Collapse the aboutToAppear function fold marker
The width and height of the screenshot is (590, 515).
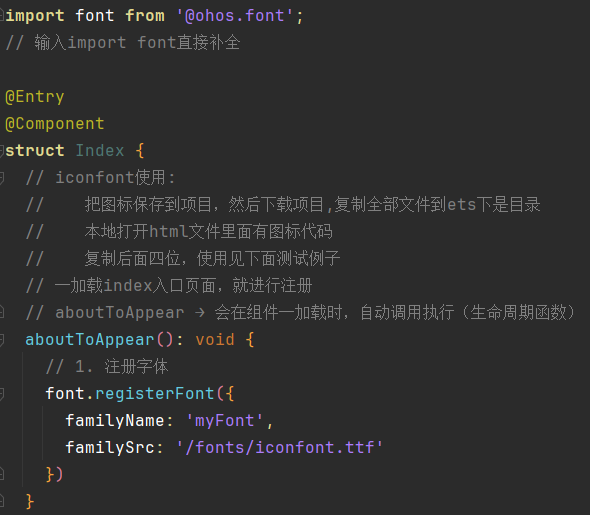click(2, 339)
